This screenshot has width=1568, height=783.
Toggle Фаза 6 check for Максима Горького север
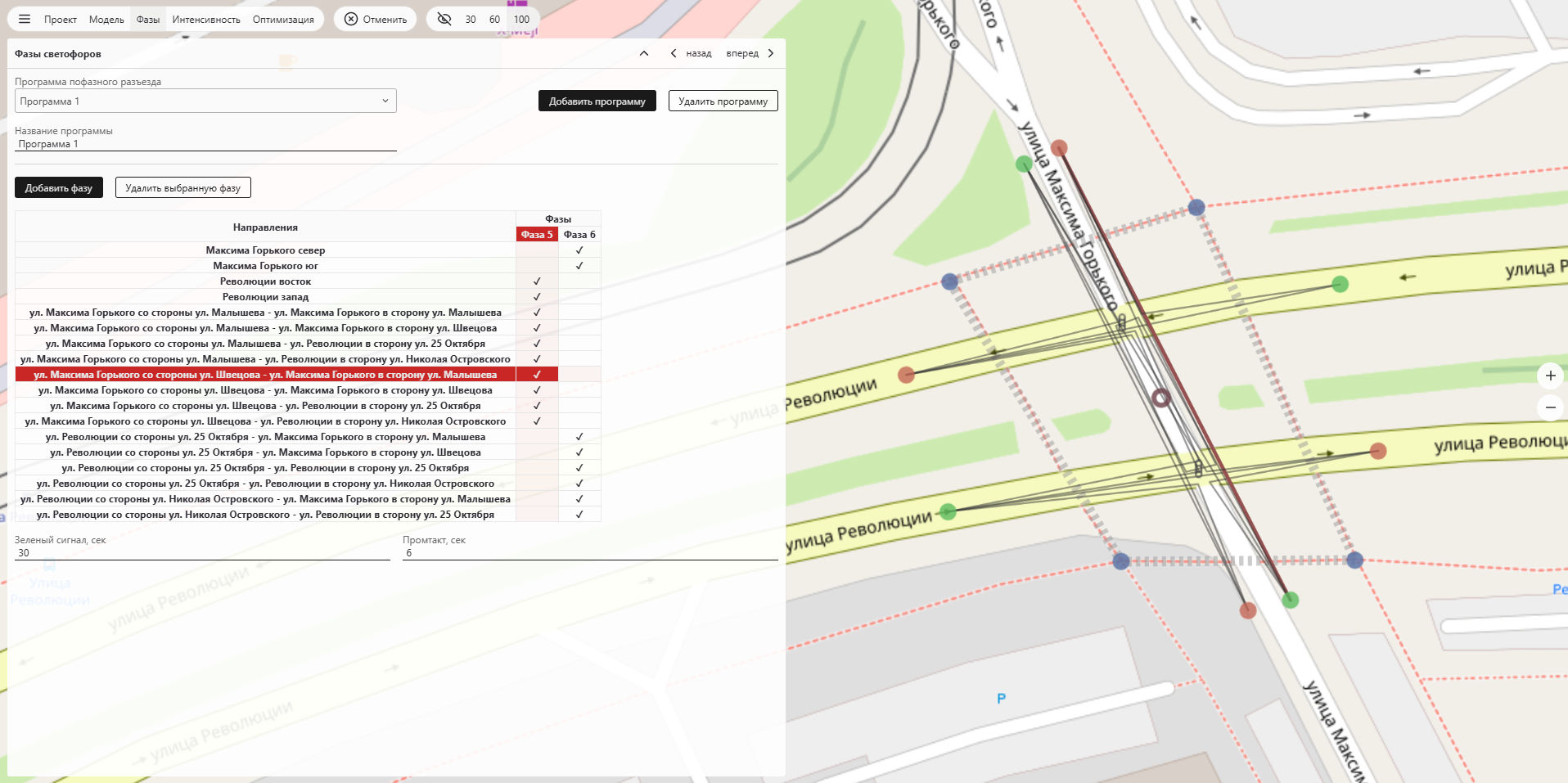point(579,250)
